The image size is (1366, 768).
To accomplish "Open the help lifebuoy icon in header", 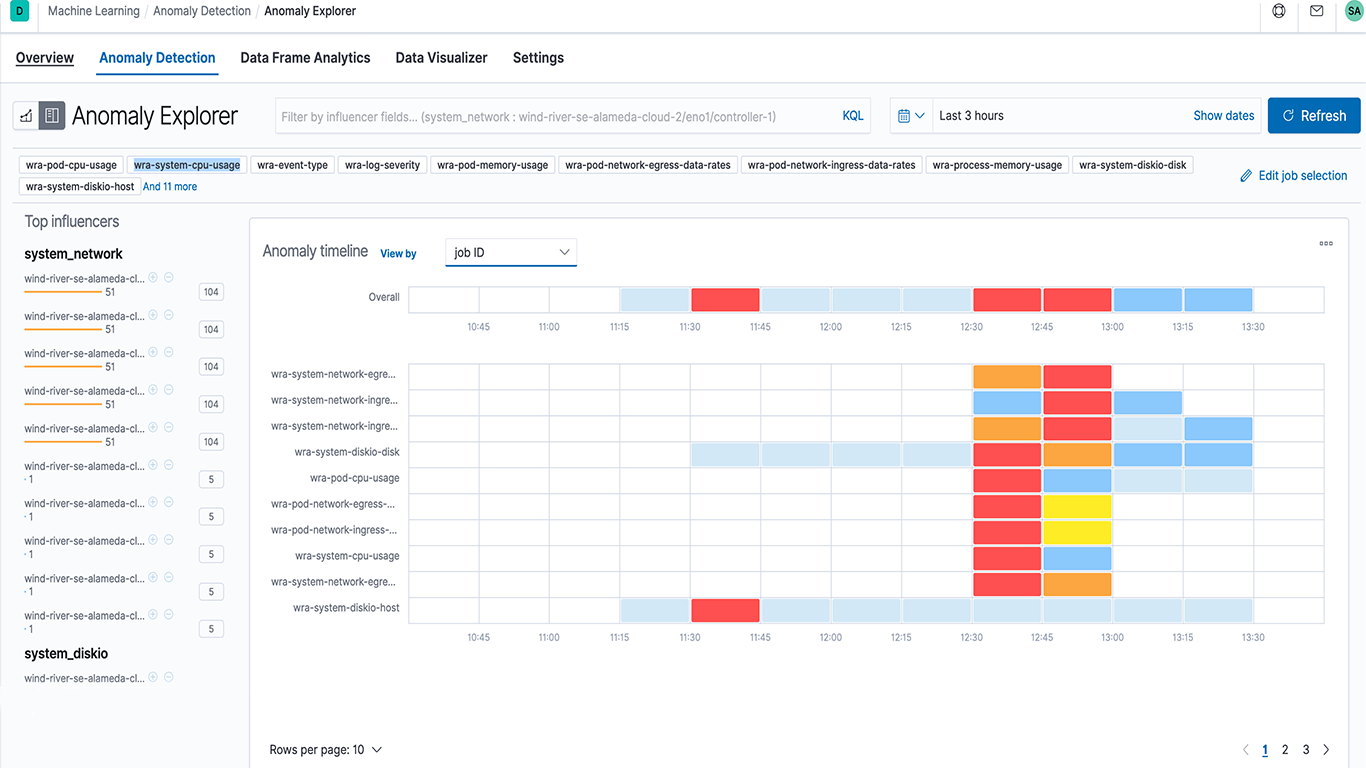I will coord(1279,12).
